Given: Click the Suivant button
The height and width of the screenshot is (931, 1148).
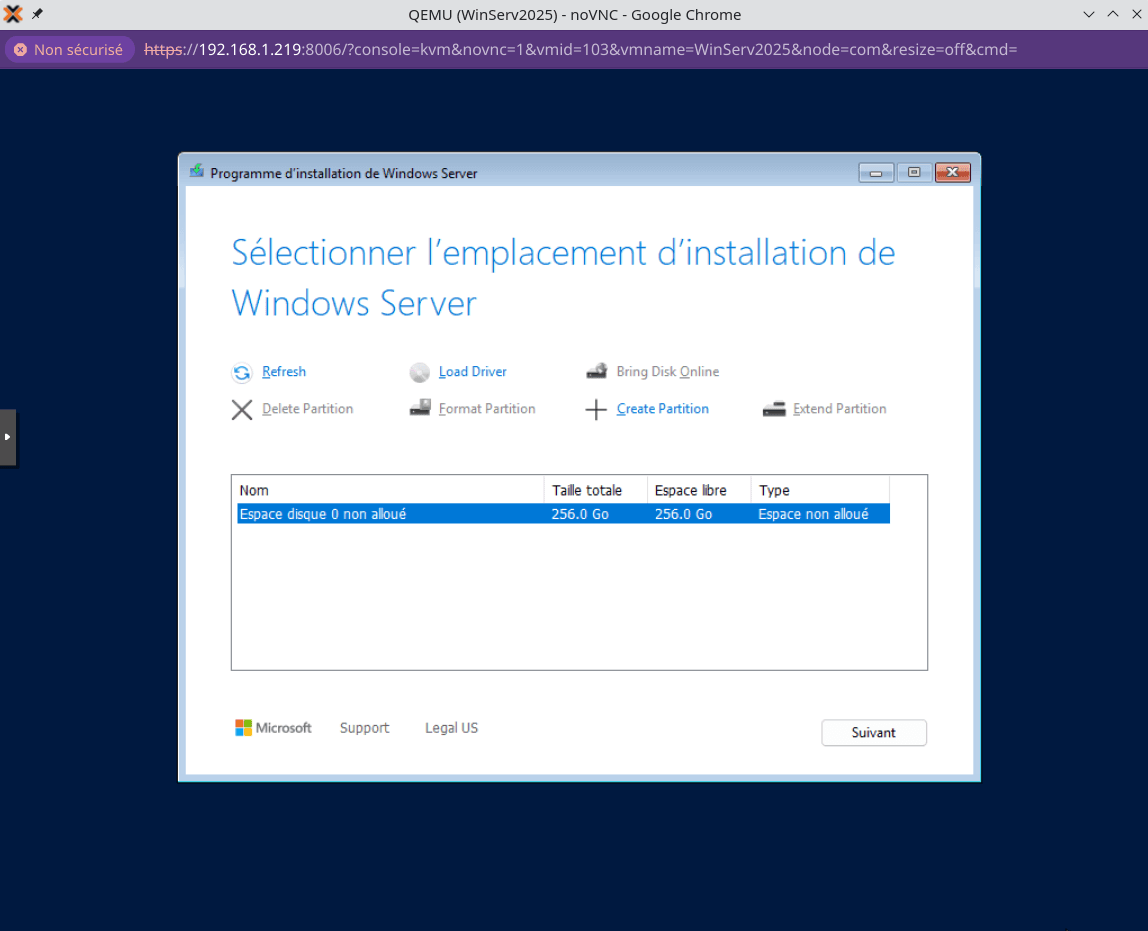Looking at the screenshot, I should [874, 733].
